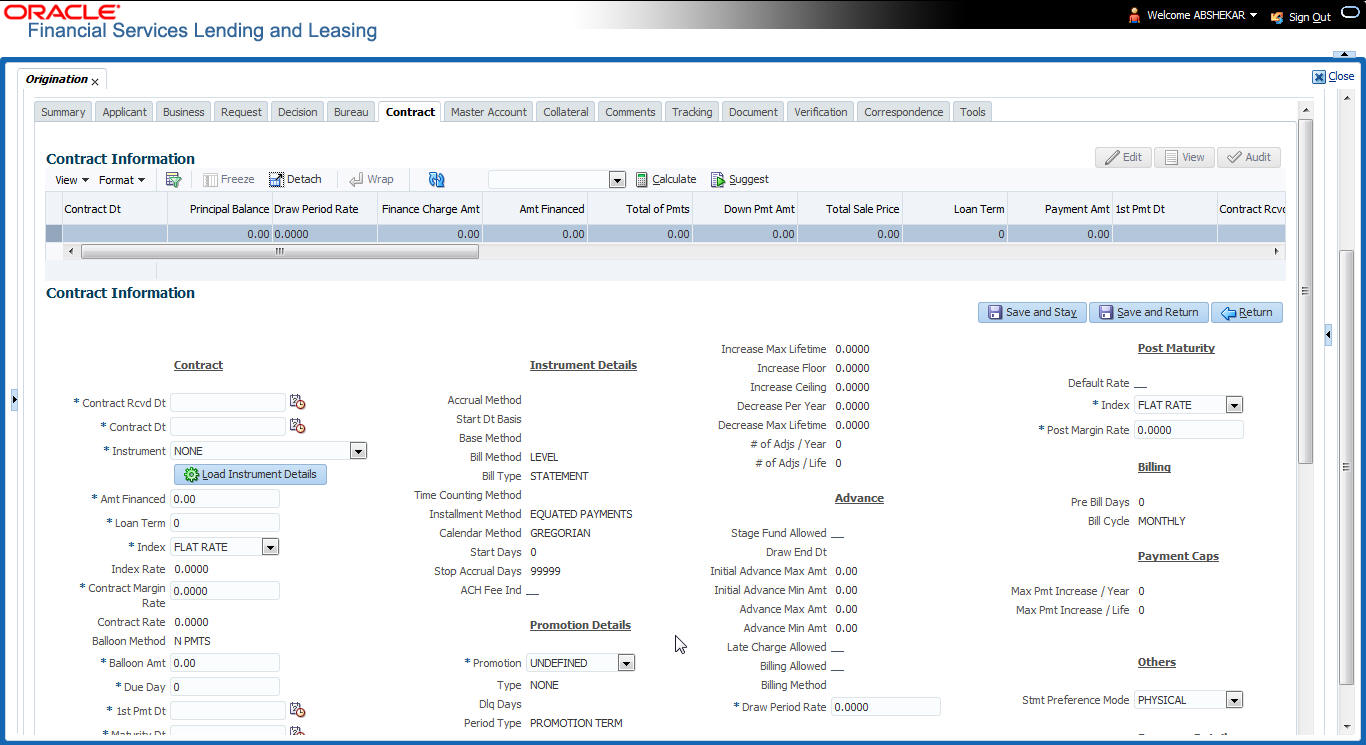Click the Due Day input field
The height and width of the screenshot is (745, 1366).
[x=225, y=687]
